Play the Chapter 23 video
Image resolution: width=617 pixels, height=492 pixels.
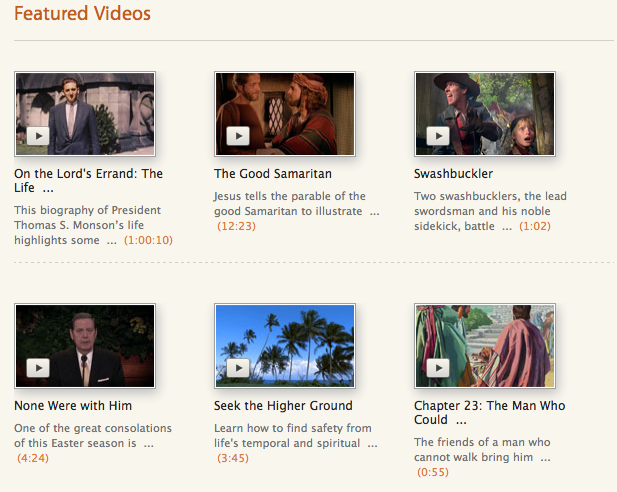438,368
